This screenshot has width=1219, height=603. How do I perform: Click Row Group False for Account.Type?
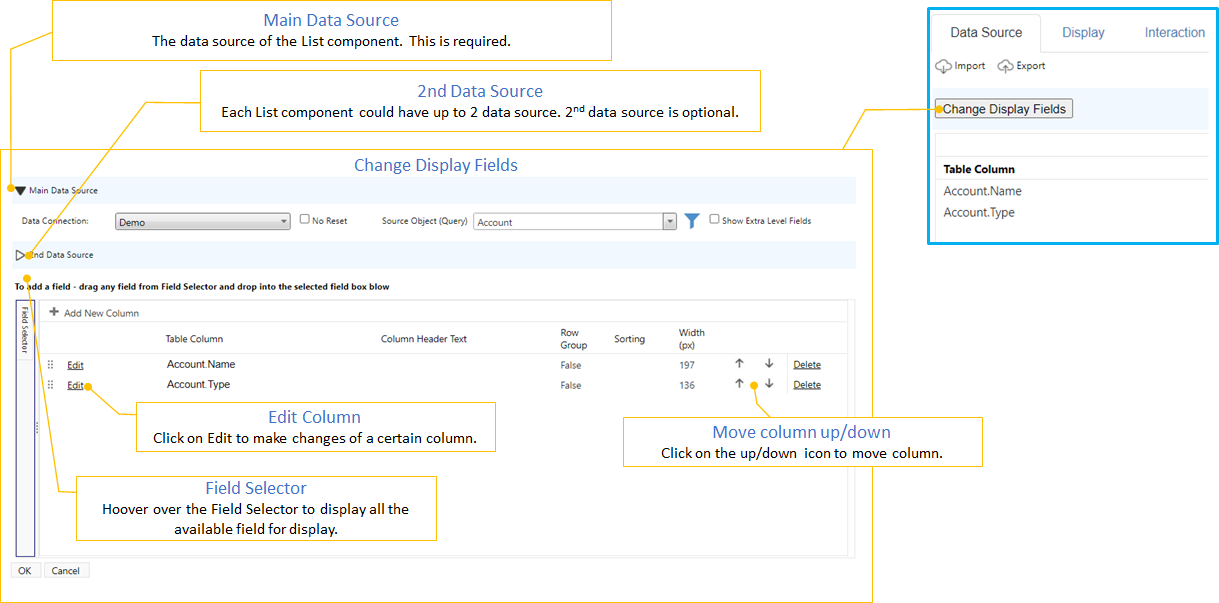pyautogui.click(x=571, y=385)
